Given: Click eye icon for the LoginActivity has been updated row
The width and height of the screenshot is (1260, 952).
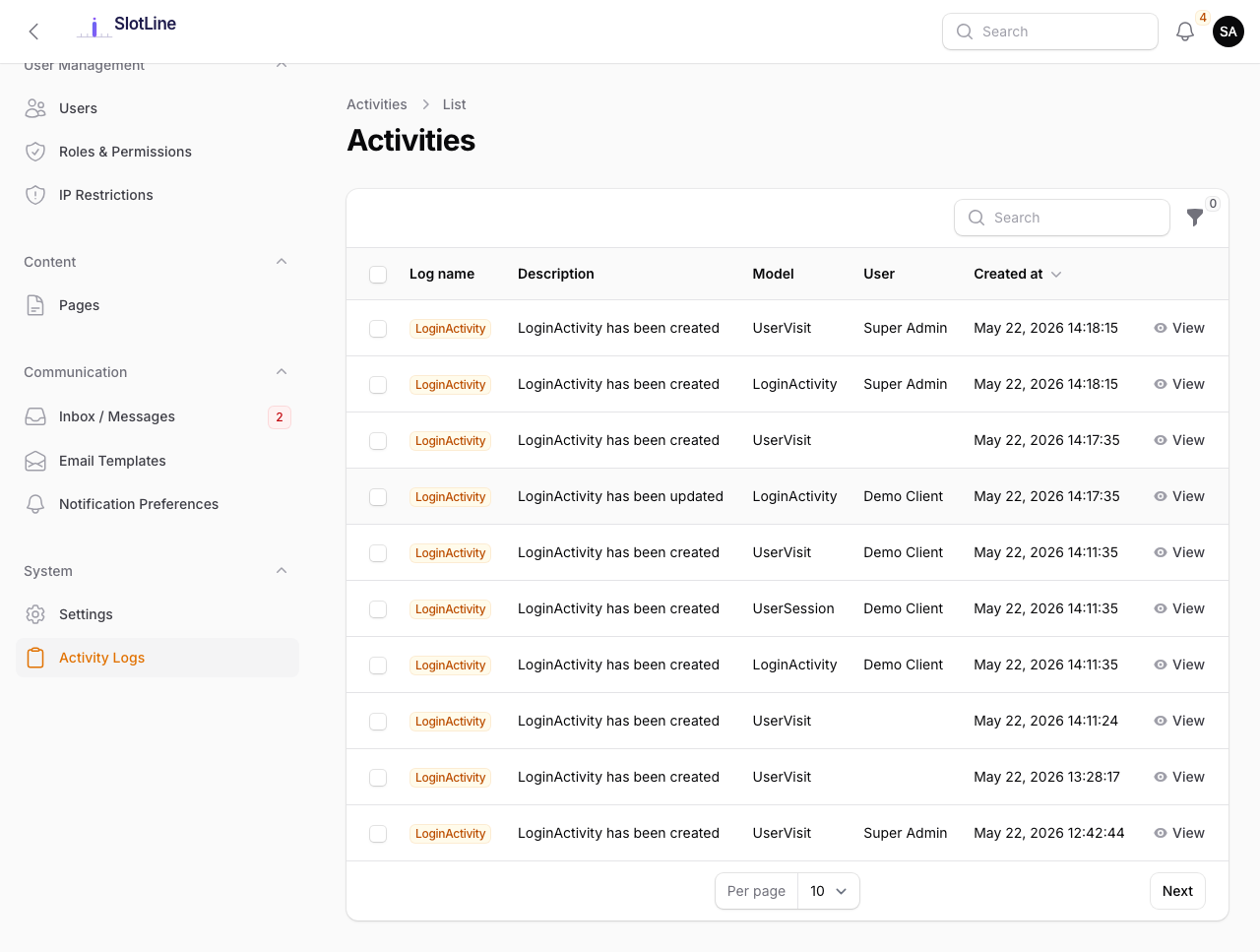Looking at the screenshot, I should 1161,496.
